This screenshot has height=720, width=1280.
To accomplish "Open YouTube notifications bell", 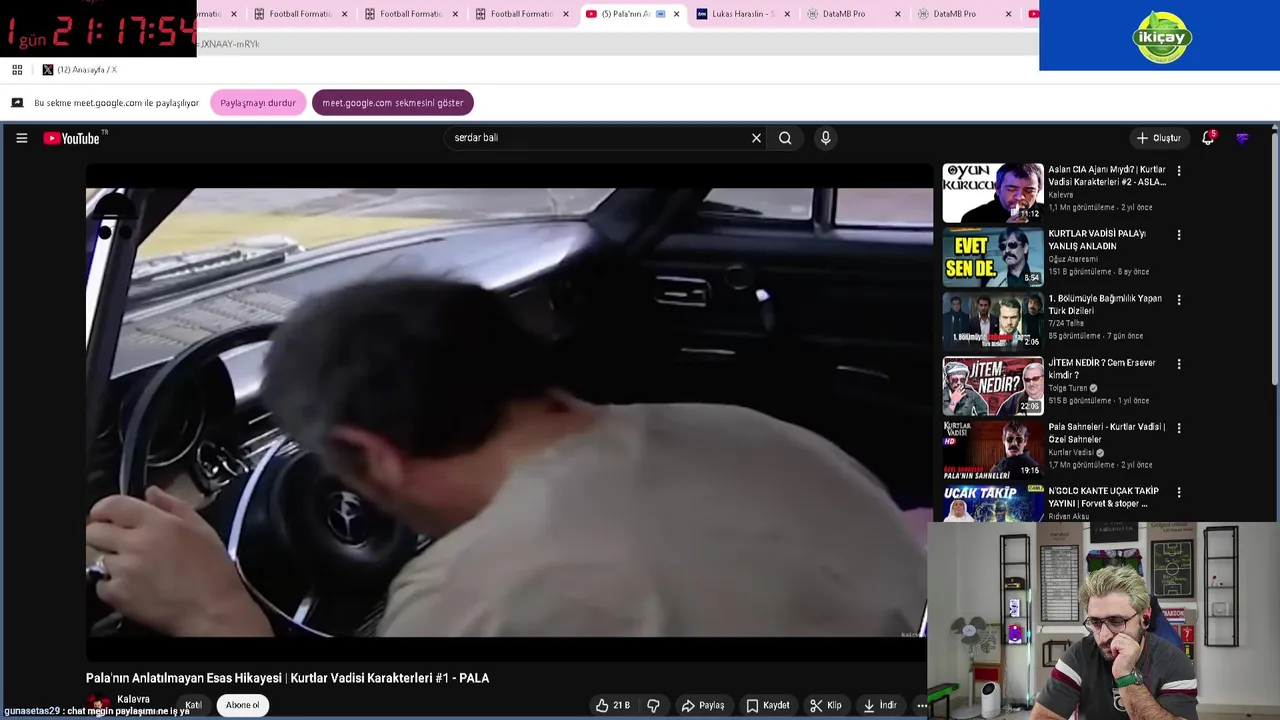I will (1208, 138).
